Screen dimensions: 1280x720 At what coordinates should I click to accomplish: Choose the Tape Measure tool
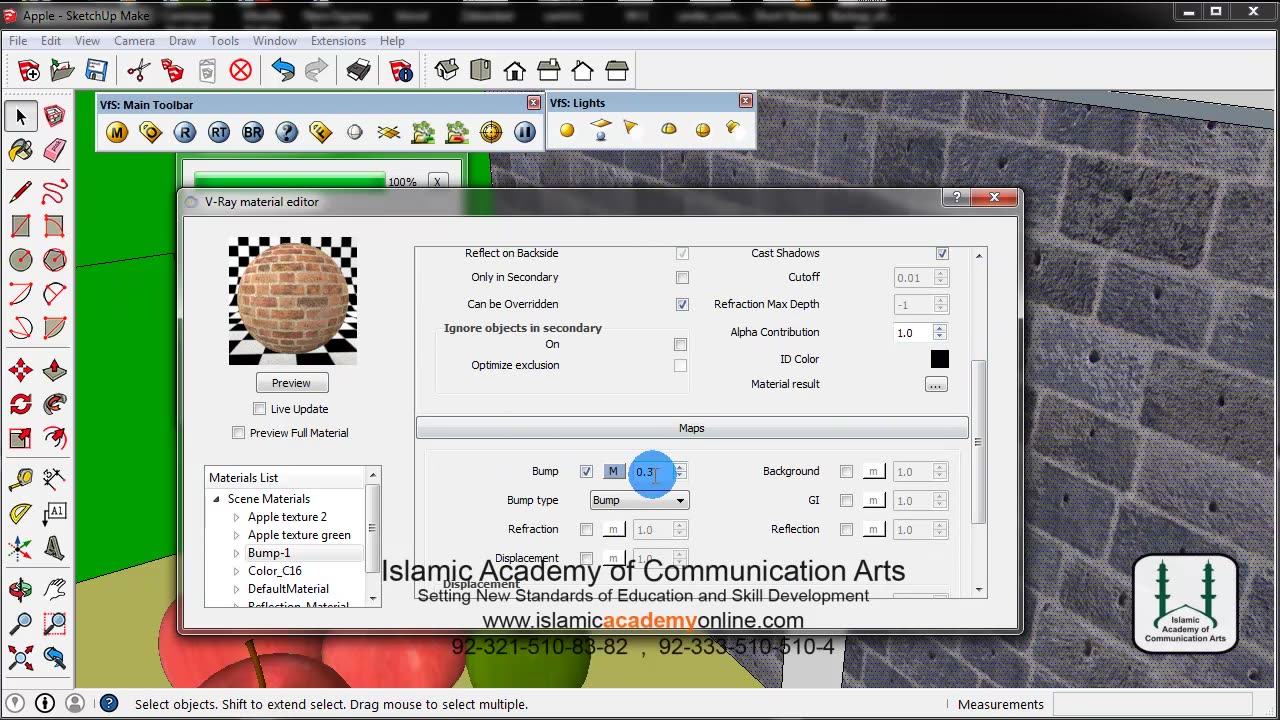click(x=21, y=479)
